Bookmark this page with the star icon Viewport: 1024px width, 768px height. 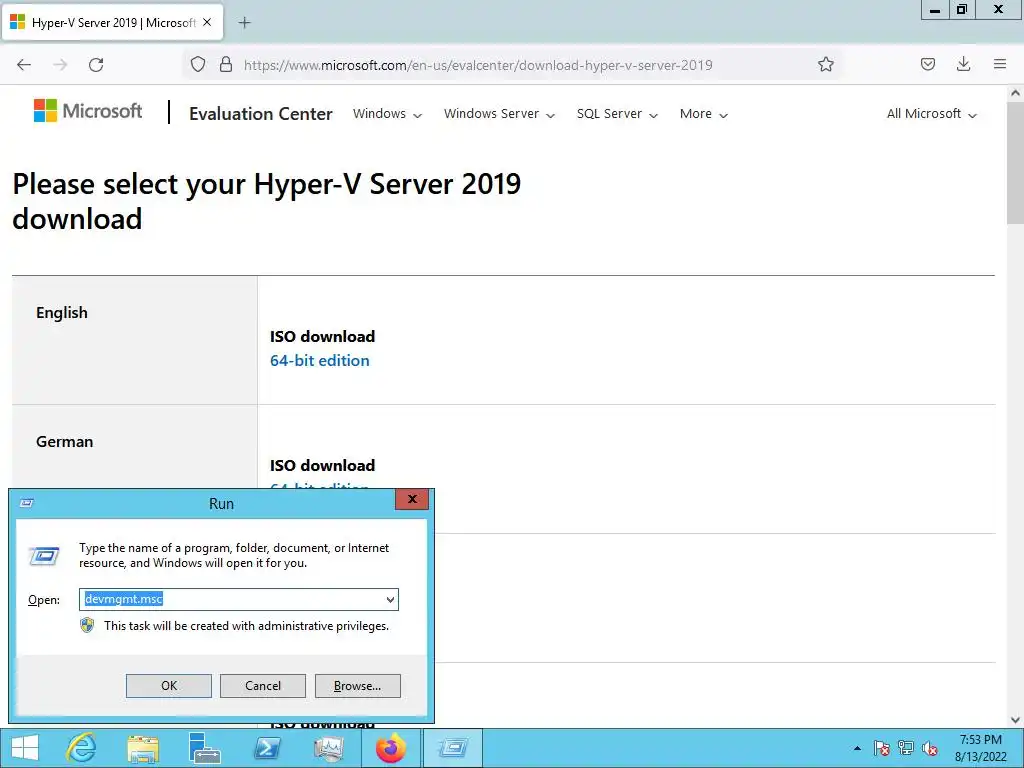[825, 65]
